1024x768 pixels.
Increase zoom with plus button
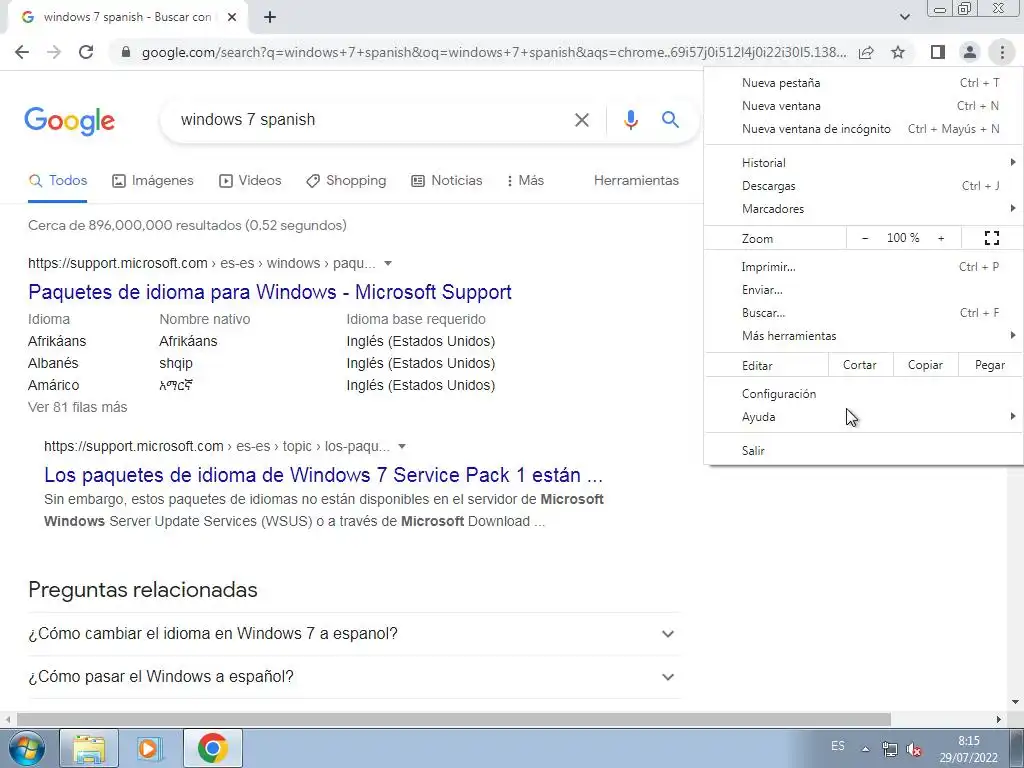point(941,238)
